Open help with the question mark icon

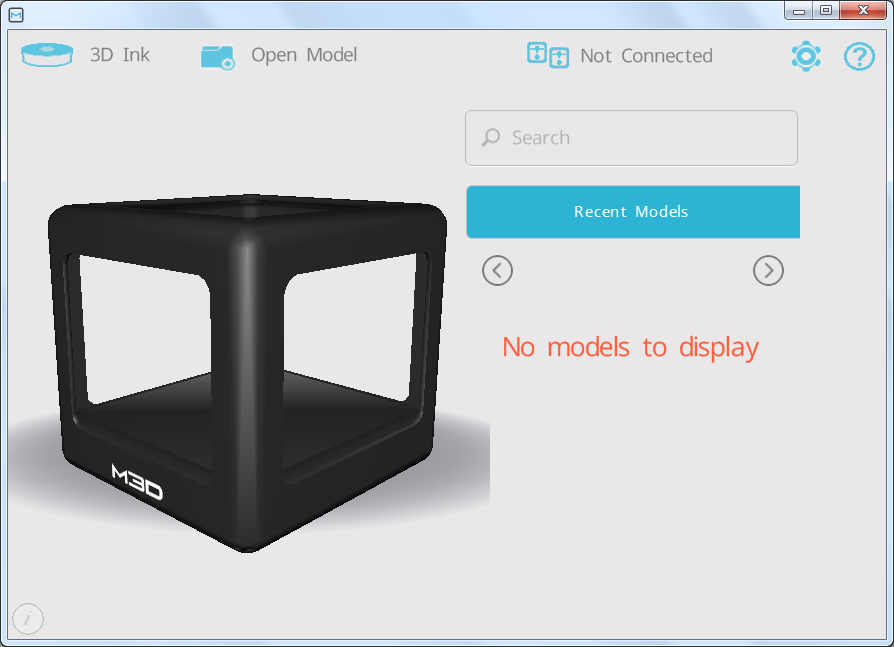tap(859, 56)
